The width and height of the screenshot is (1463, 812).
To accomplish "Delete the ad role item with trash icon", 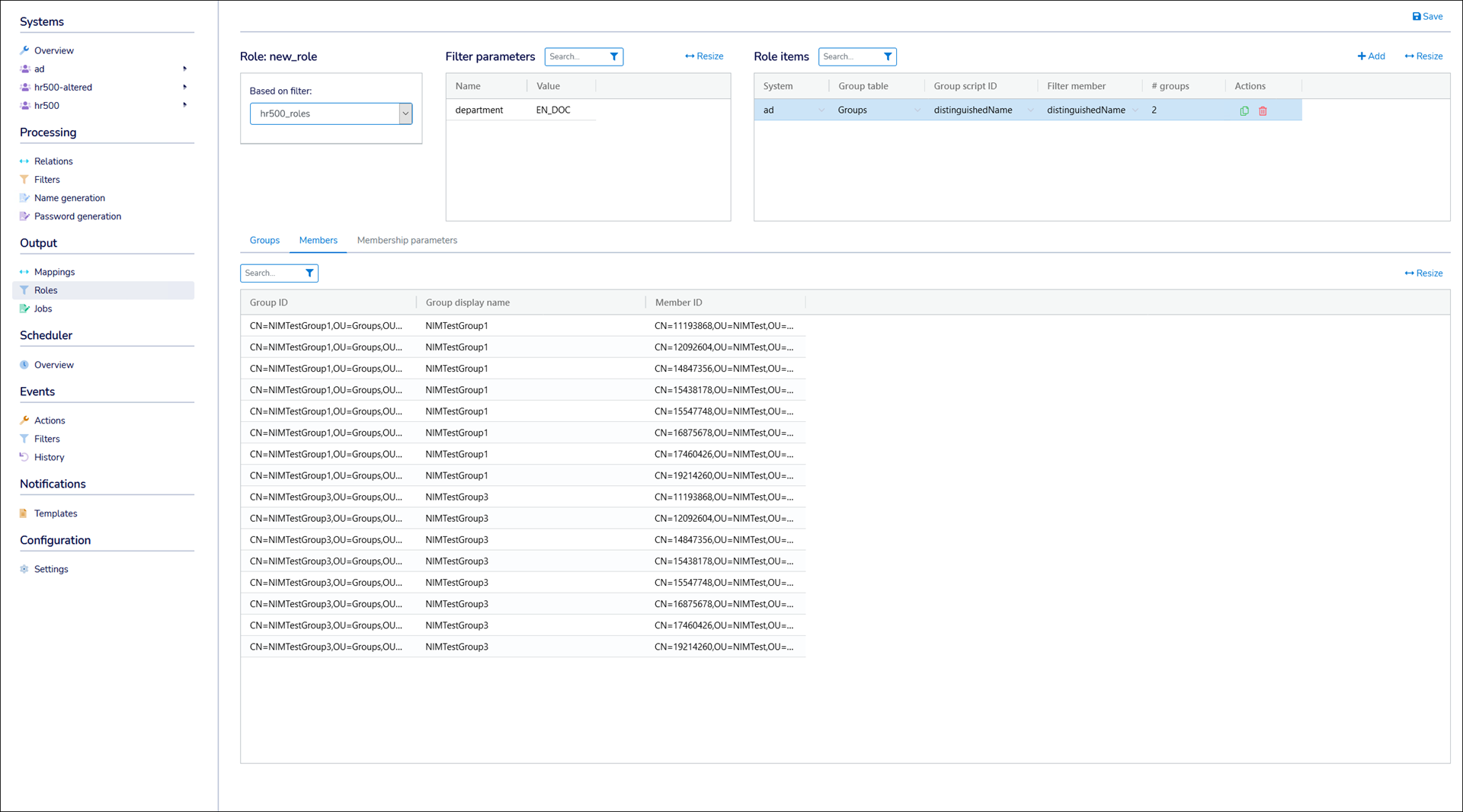I will (1263, 110).
